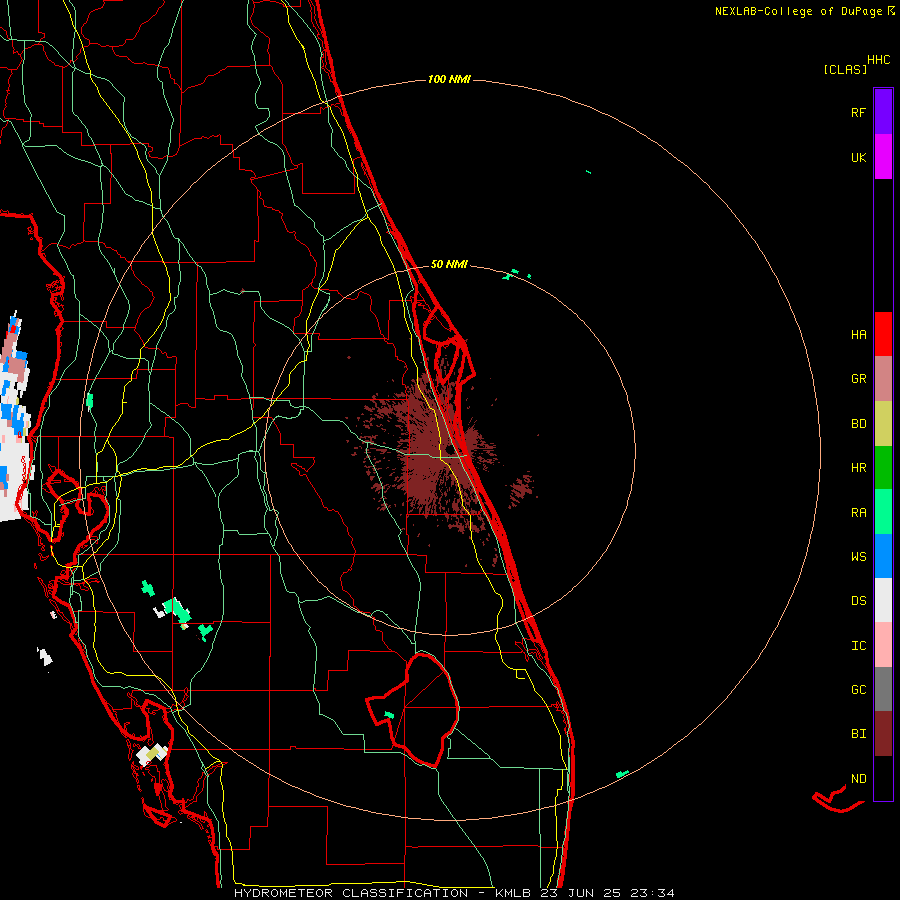The image size is (900, 900).
Task: Click the BD yellow legend swatch
Action: (883, 424)
